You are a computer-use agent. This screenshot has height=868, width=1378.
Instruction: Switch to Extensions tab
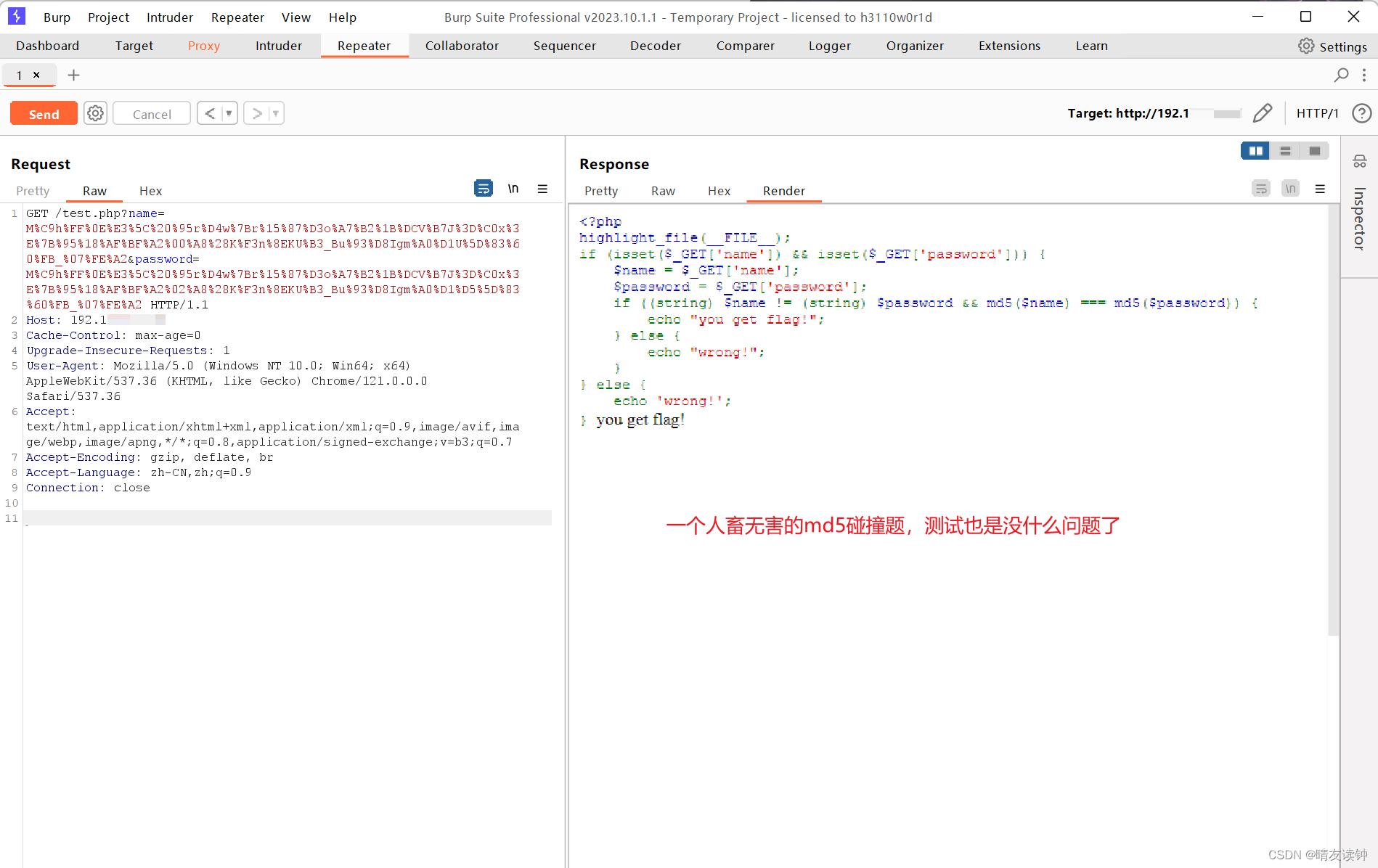point(1009,46)
